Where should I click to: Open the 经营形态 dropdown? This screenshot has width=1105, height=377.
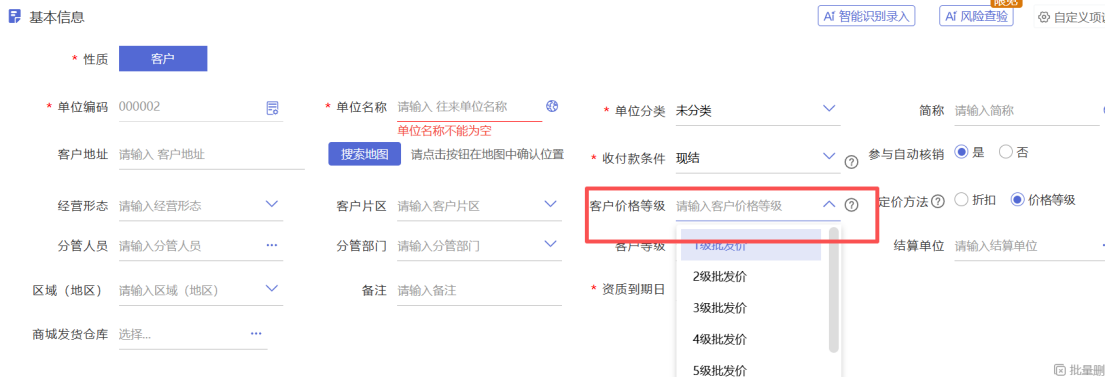pos(272,204)
